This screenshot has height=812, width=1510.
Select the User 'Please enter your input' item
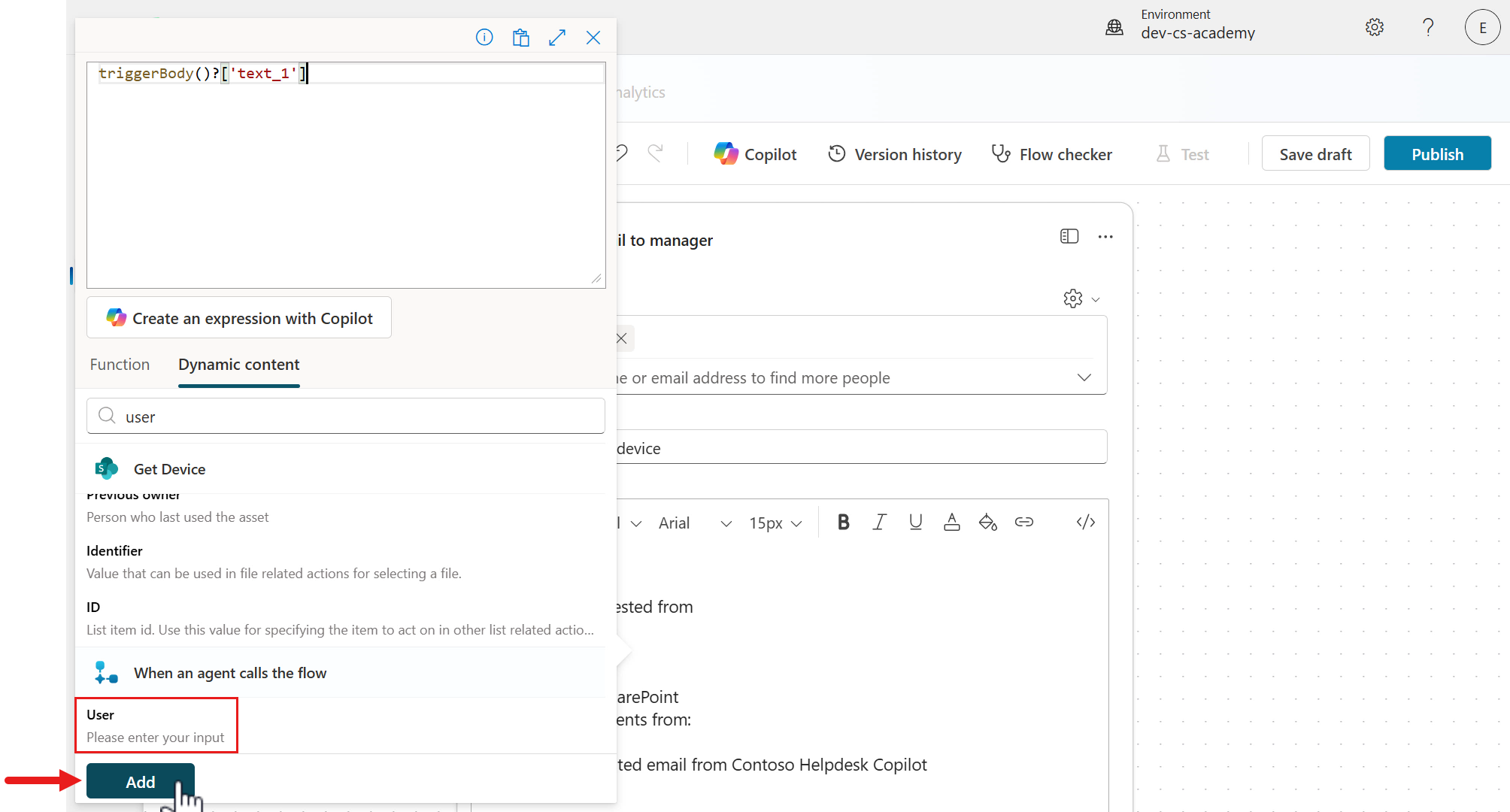tap(156, 725)
